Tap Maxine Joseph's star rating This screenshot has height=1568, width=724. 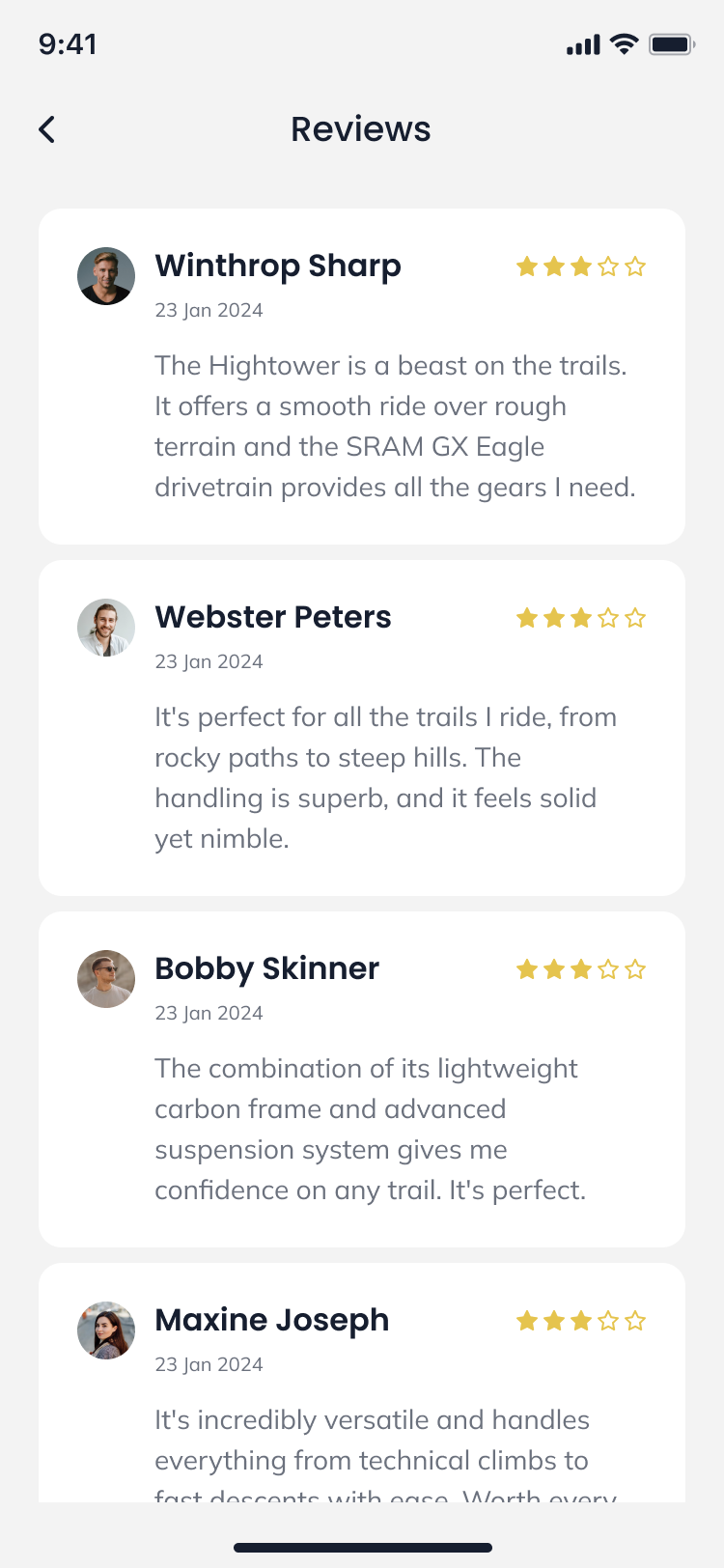click(580, 1321)
